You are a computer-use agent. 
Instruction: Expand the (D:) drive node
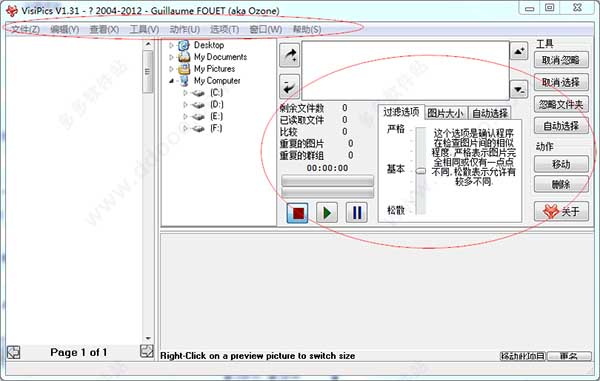[185, 104]
